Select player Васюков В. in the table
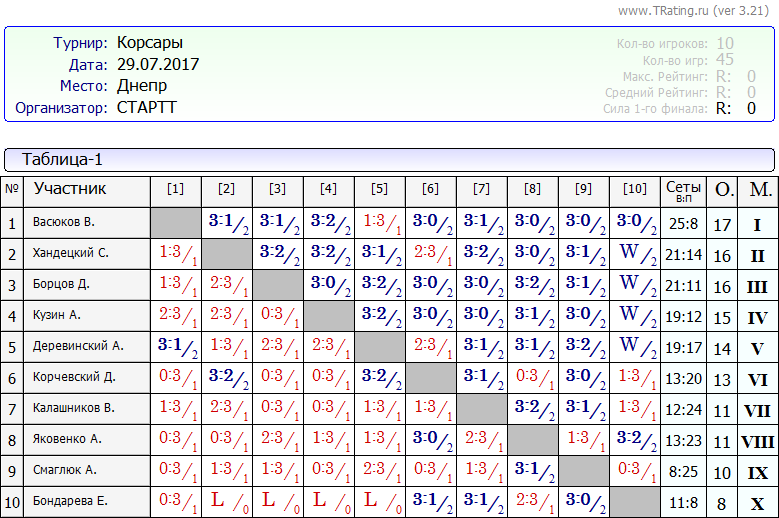 [63, 223]
